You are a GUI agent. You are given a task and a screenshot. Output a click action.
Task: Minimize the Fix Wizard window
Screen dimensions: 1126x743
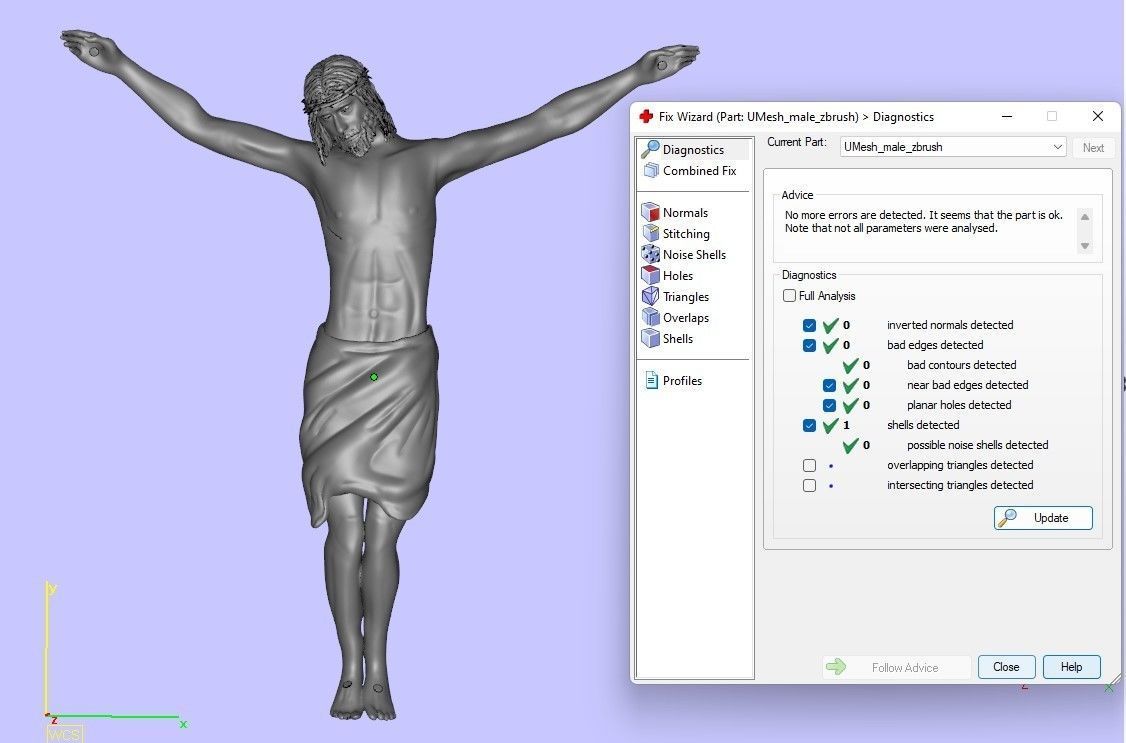pos(1007,116)
